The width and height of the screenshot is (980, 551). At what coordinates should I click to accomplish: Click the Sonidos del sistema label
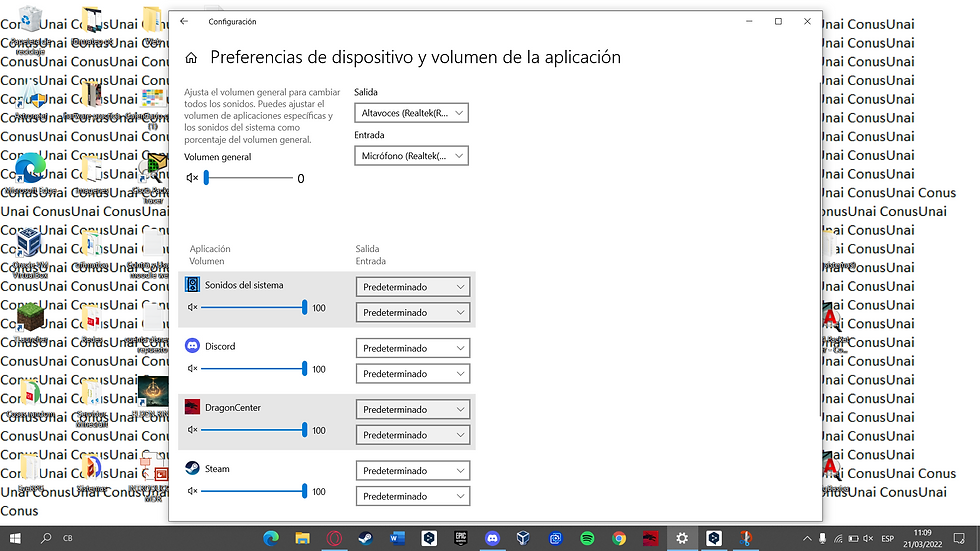coord(244,285)
